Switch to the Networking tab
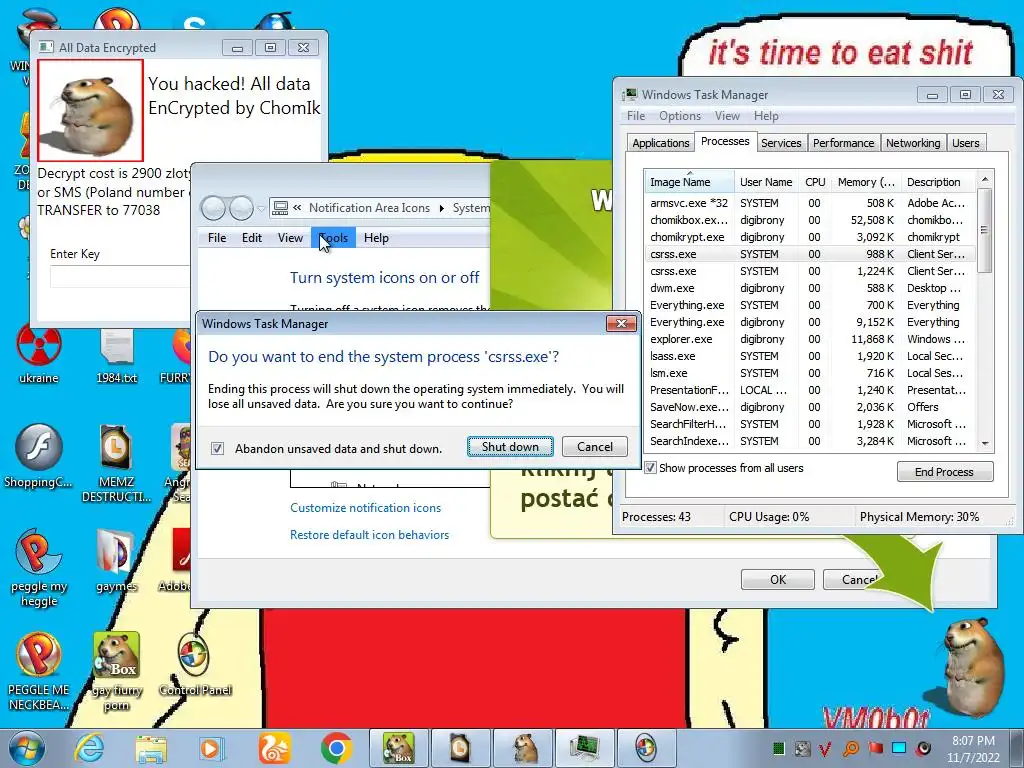The image size is (1024, 768). coord(913,143)
